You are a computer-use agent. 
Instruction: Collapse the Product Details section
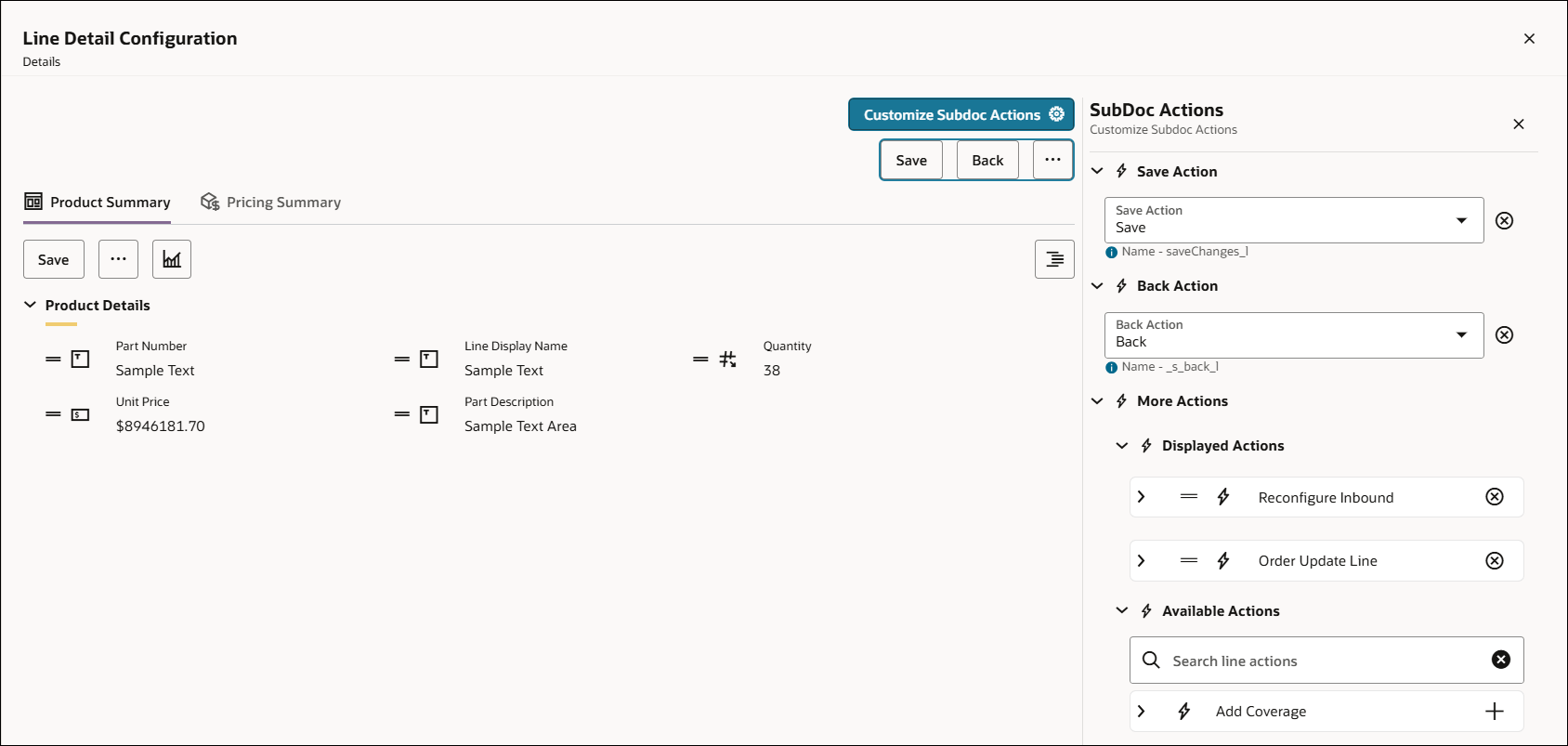click(x=30, y=305)
